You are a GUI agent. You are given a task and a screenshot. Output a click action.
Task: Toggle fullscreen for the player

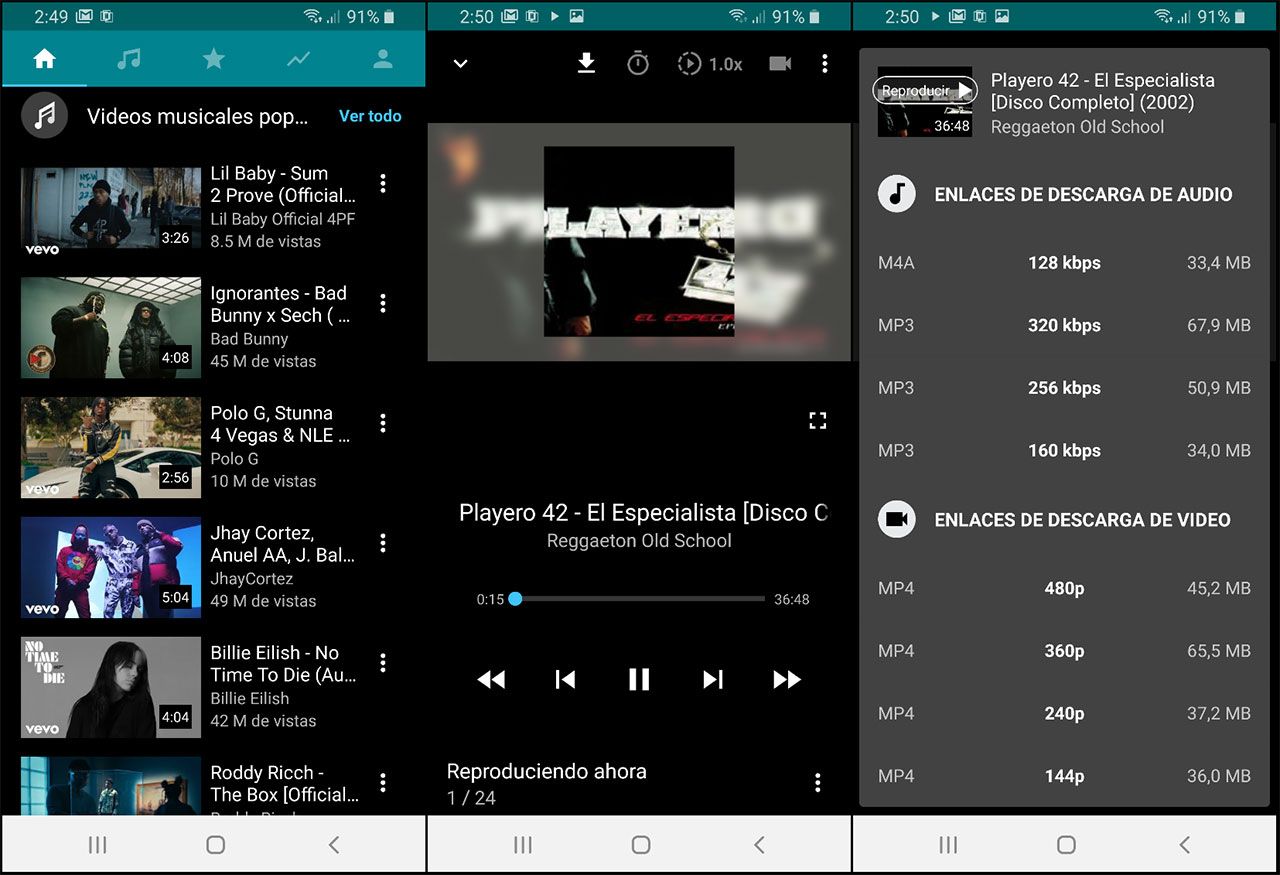818,420
